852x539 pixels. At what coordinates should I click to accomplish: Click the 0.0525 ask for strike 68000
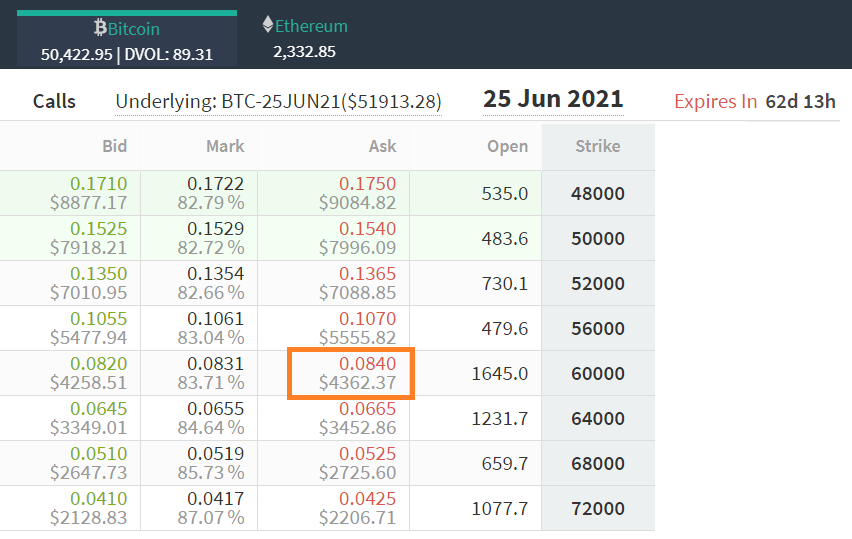point(367,454)
